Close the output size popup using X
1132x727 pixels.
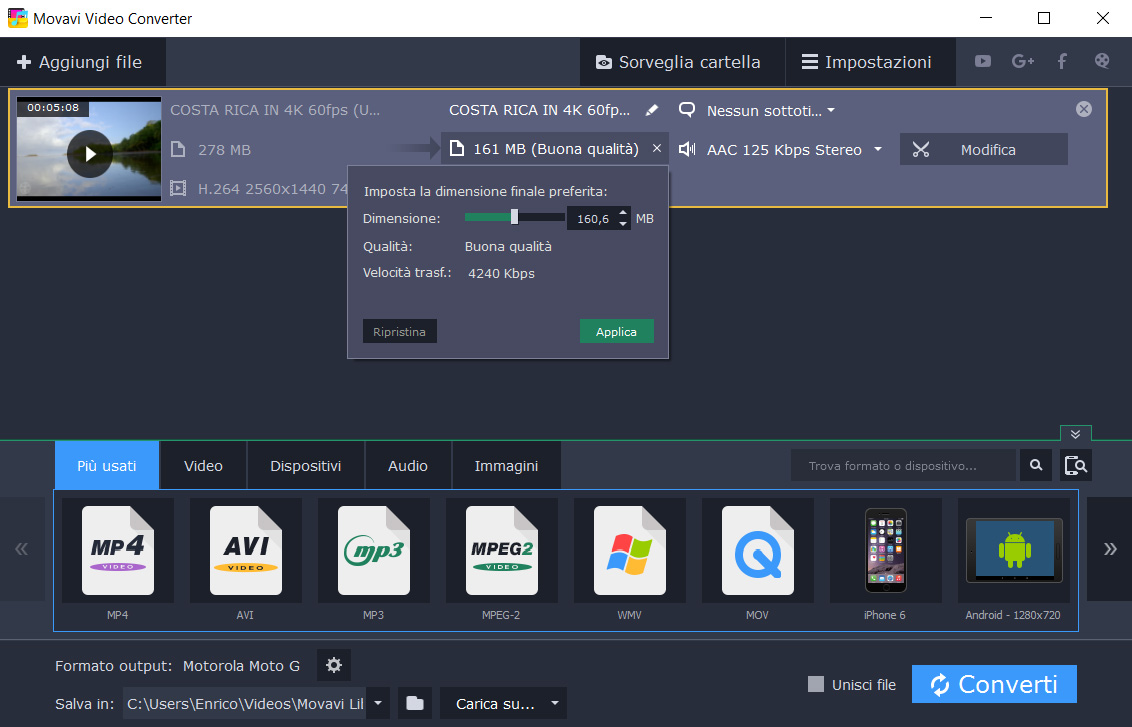(657, 148)
